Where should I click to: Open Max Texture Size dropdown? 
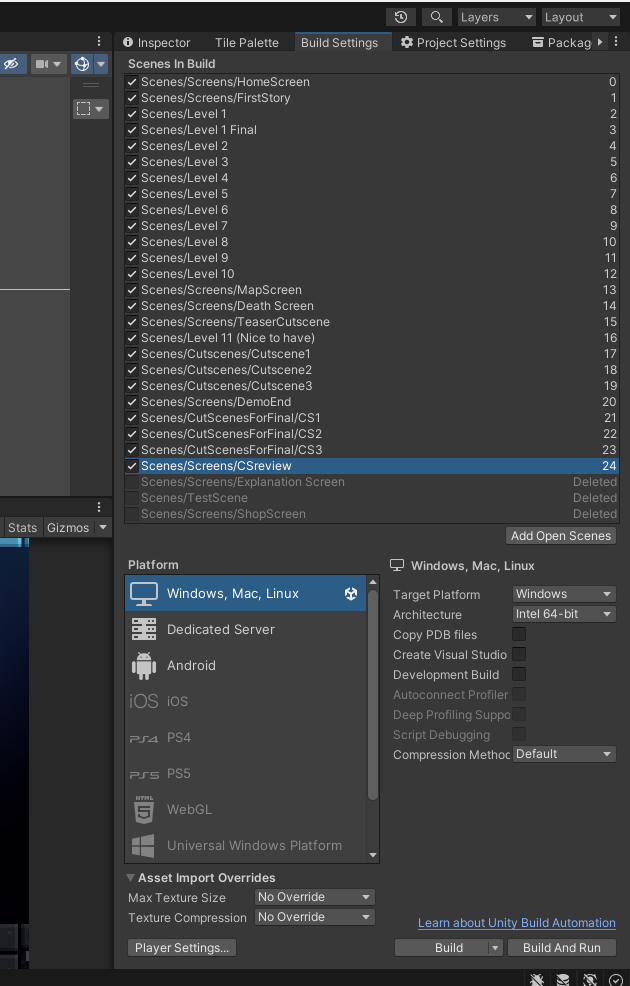[315, 897]
